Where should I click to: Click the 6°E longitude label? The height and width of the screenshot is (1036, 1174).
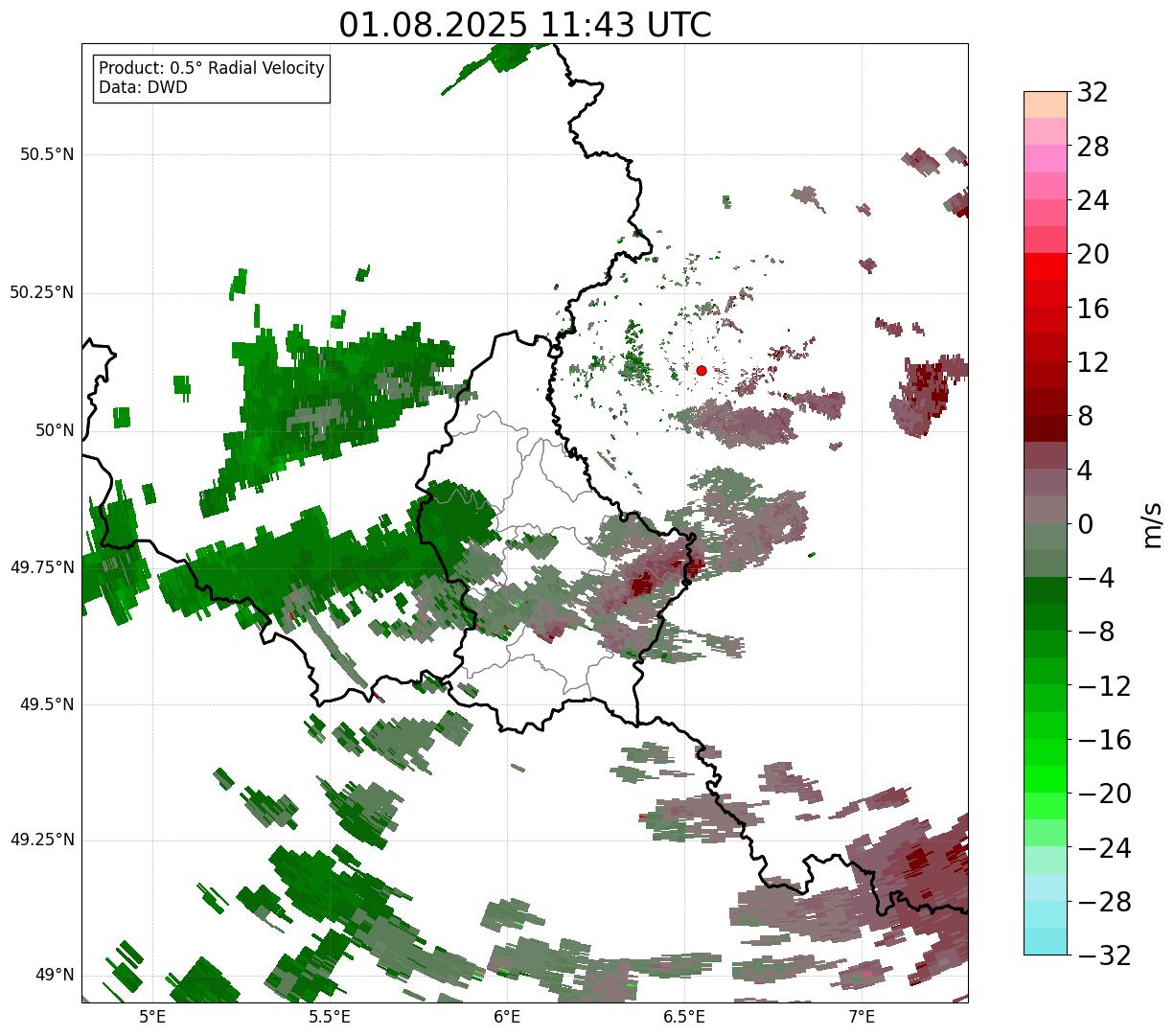(507, 1016)
